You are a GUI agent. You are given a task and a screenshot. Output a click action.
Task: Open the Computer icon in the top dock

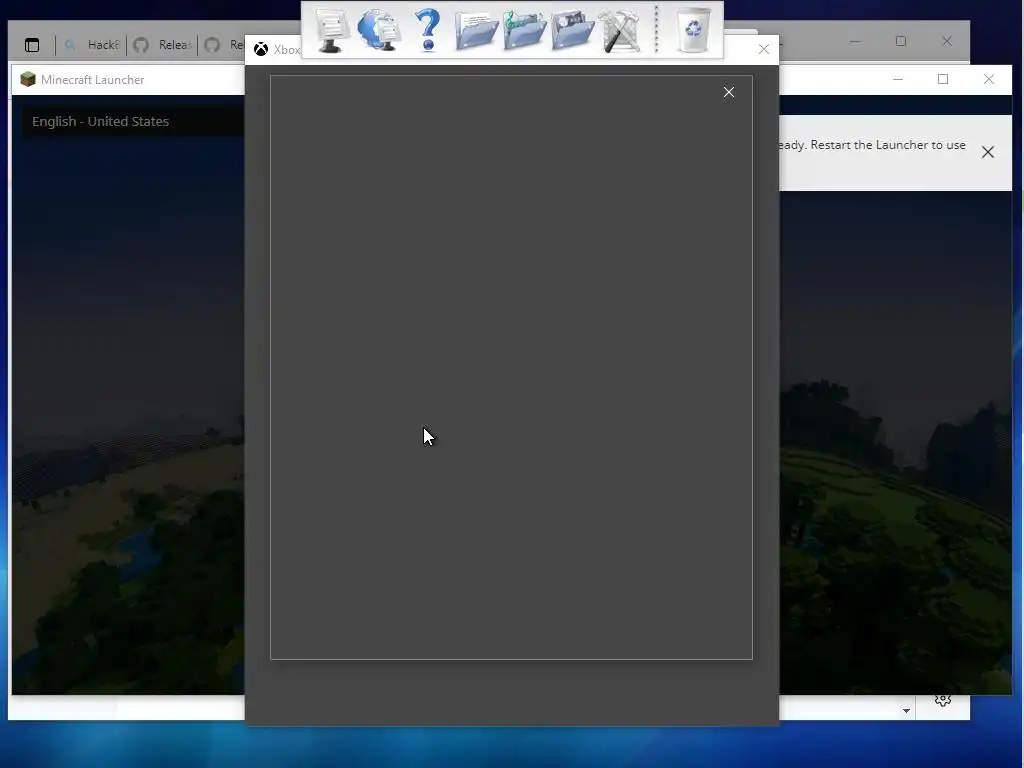(331, 30)
